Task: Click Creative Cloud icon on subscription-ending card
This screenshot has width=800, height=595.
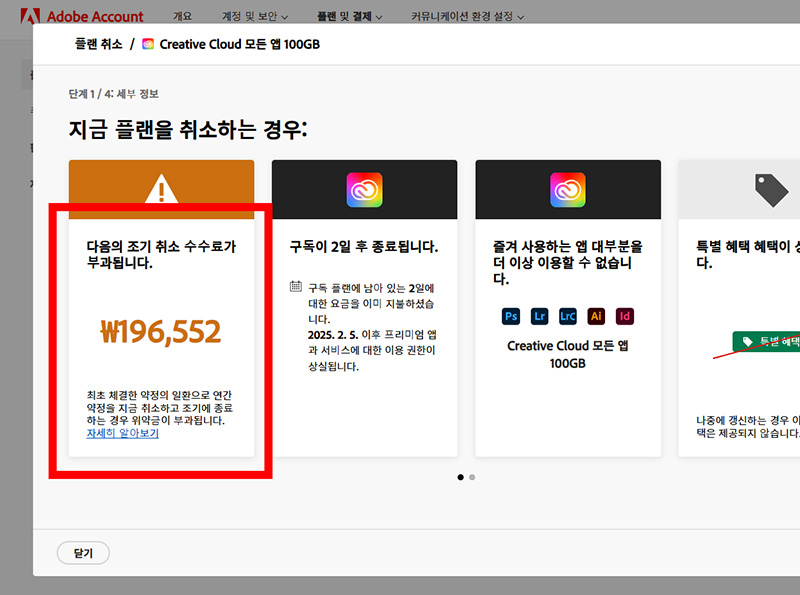Action: pyautogui.click(x=364, y=190)
